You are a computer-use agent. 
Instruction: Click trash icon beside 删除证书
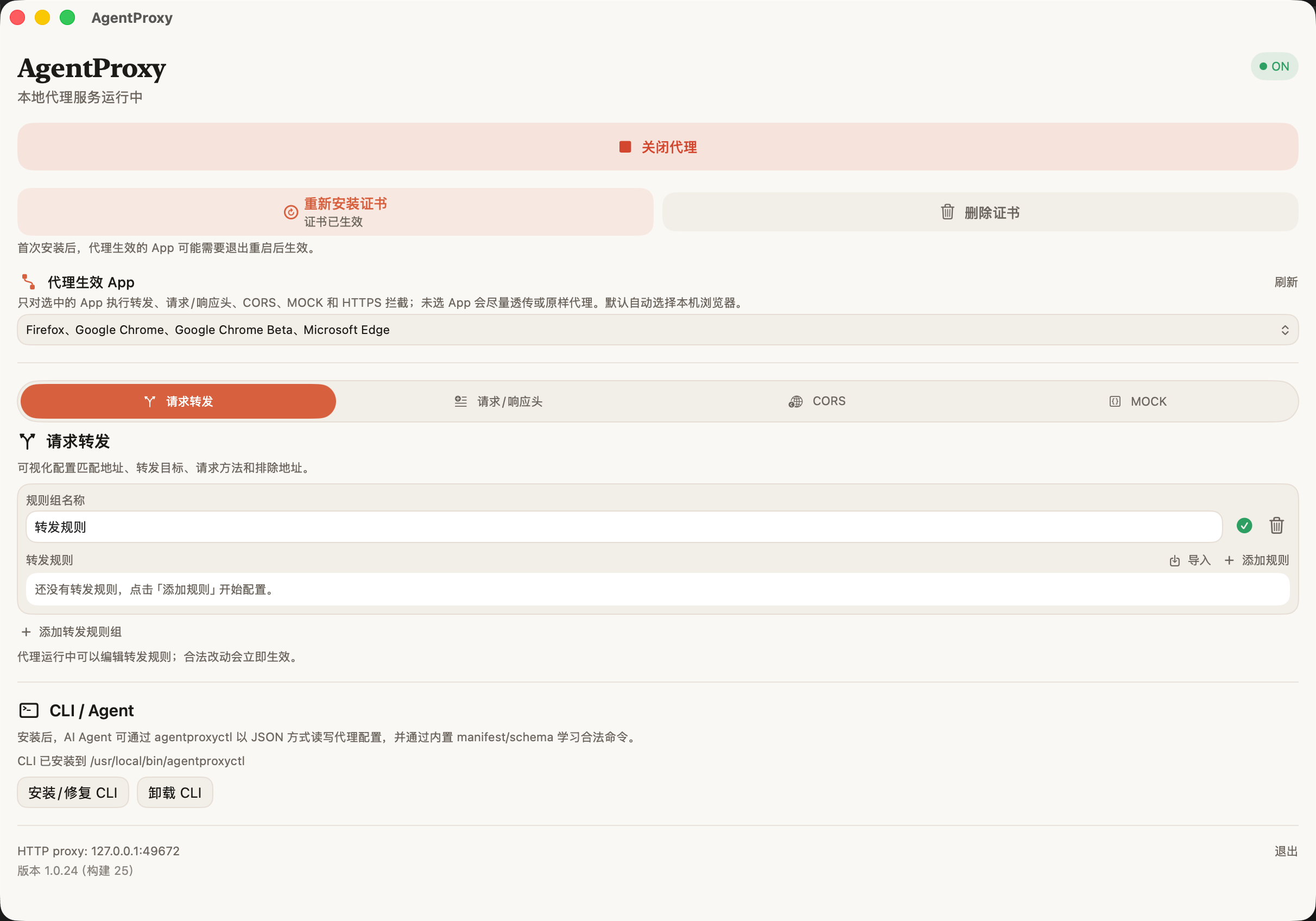click(x=947, y=212)
